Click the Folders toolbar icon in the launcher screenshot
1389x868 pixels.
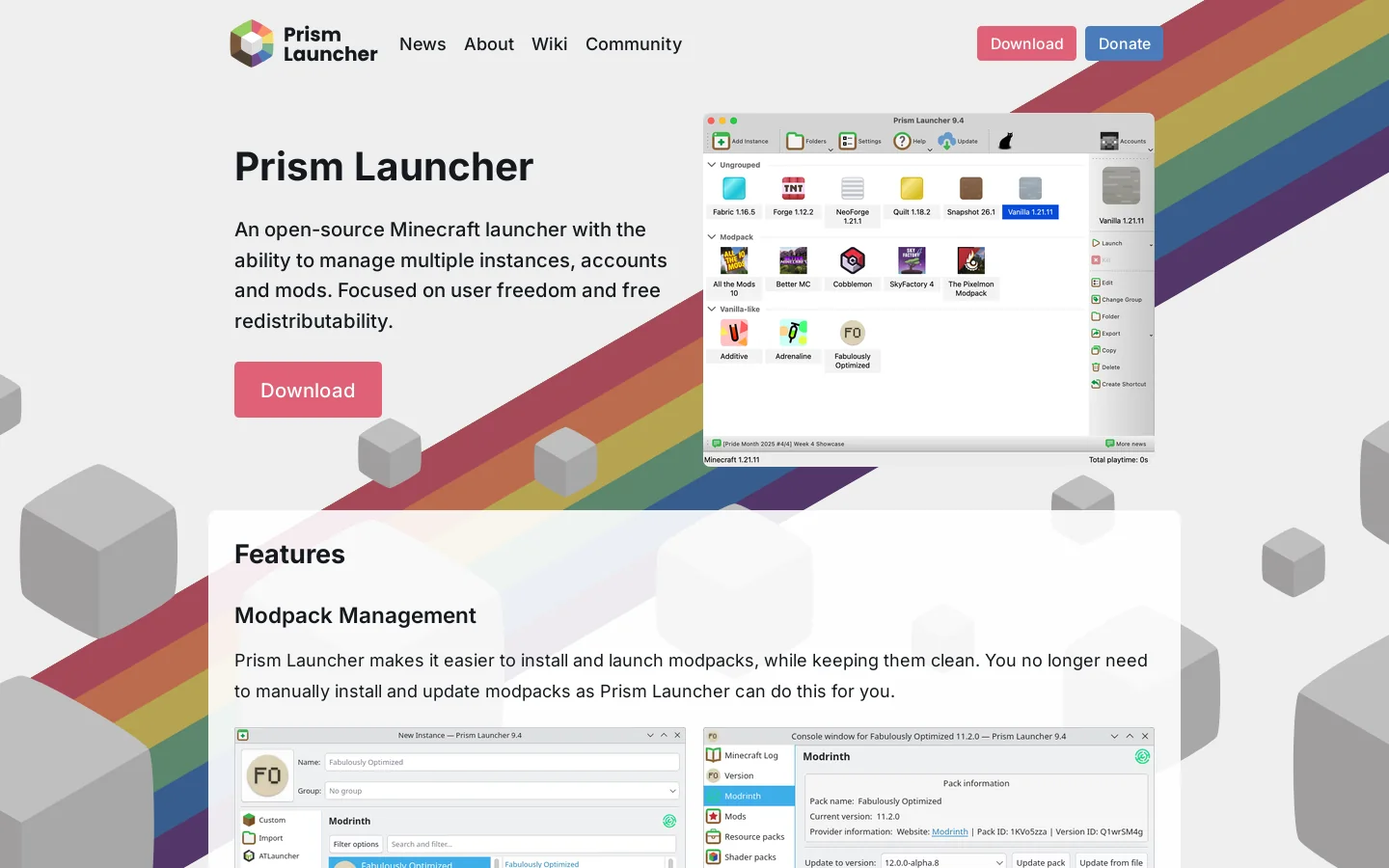pyautogui.click(x=795, y=141)
